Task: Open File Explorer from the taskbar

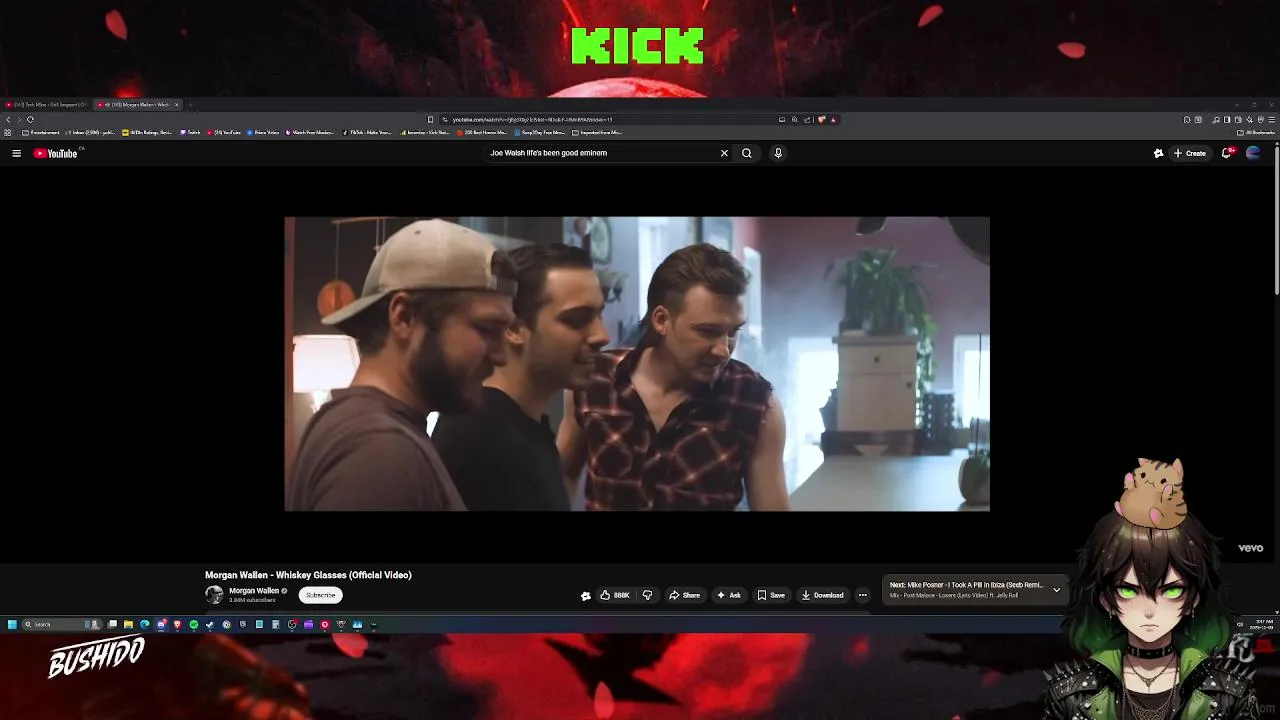Action: click(x=128, y=624)
